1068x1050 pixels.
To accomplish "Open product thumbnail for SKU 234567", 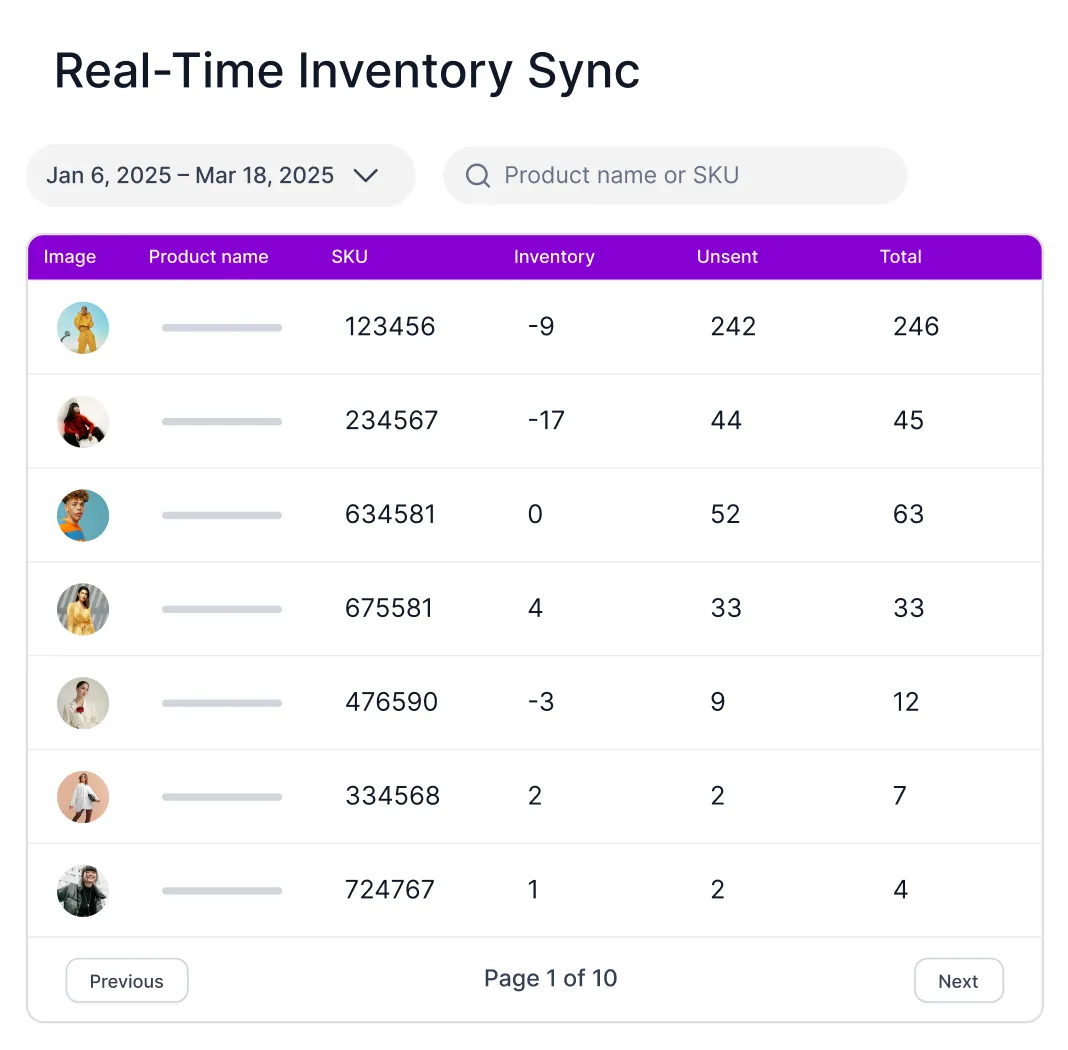I will [x=83, y=421].
